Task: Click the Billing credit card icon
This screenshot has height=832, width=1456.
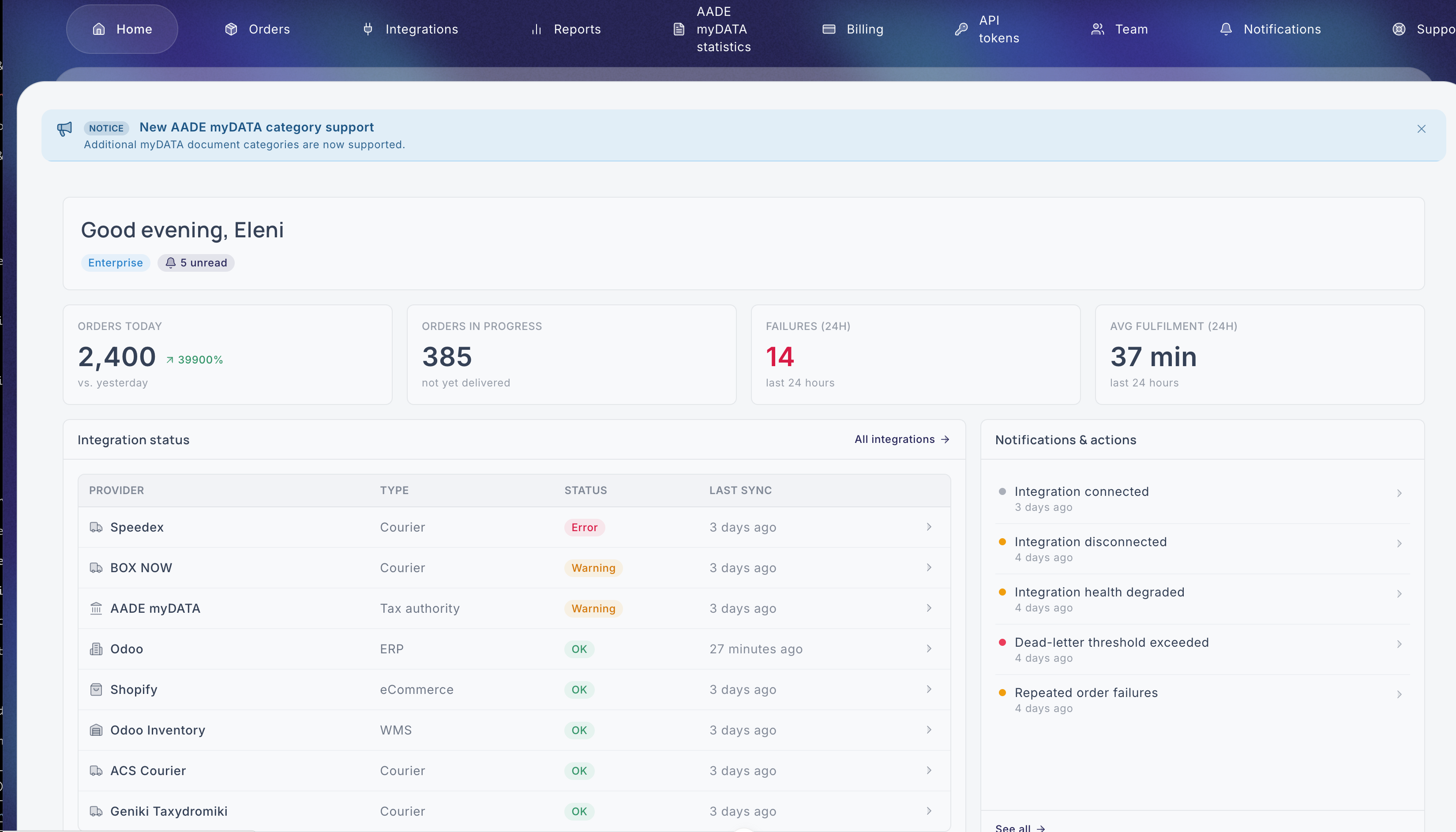Action: pos(829,29)
